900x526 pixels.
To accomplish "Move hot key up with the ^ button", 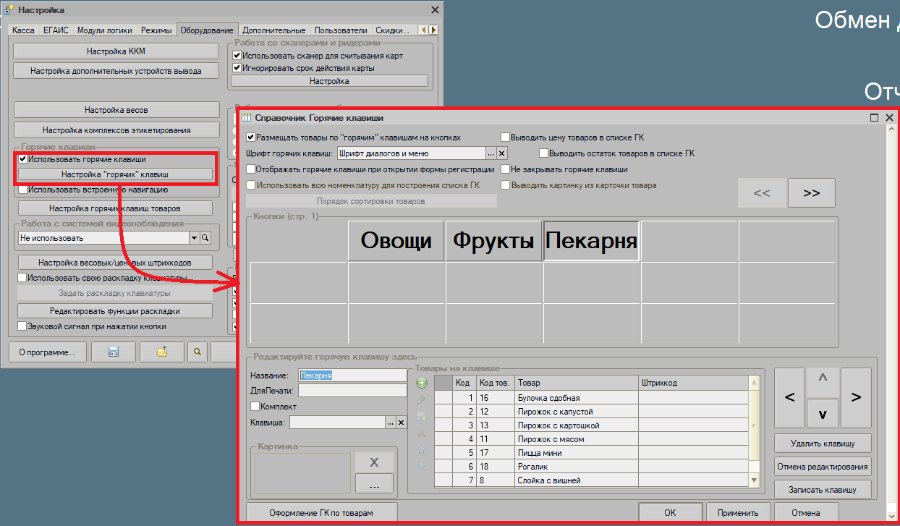I will pos(823,380).
